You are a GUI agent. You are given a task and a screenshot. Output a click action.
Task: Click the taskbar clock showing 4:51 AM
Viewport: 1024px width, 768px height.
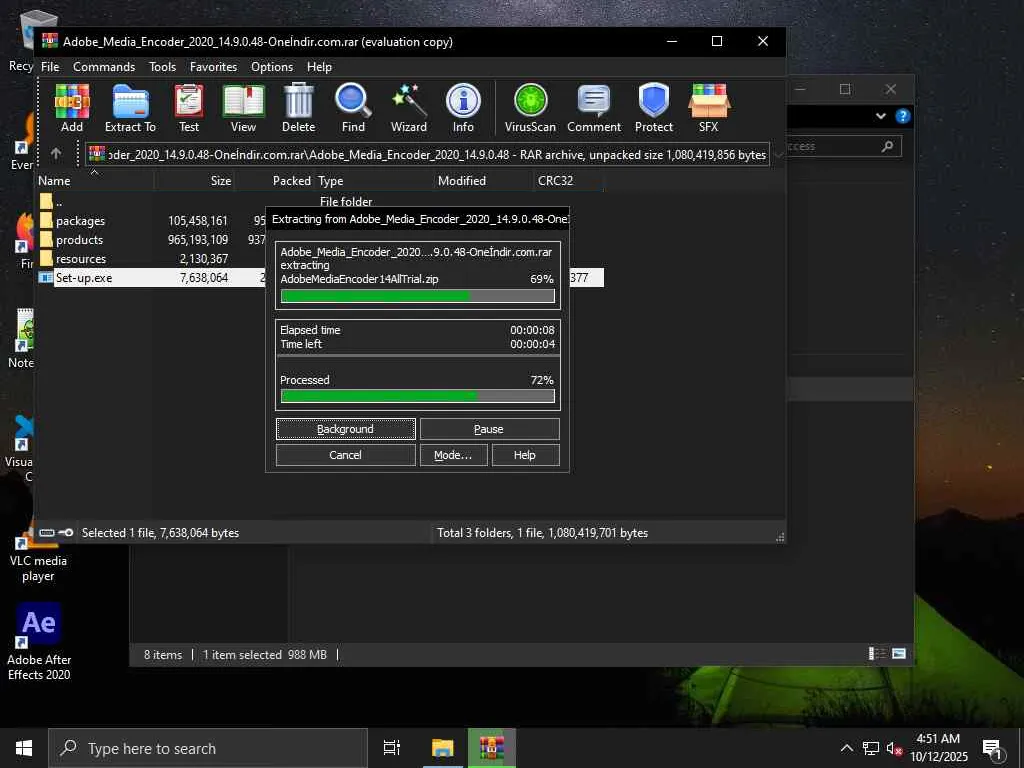938,748
